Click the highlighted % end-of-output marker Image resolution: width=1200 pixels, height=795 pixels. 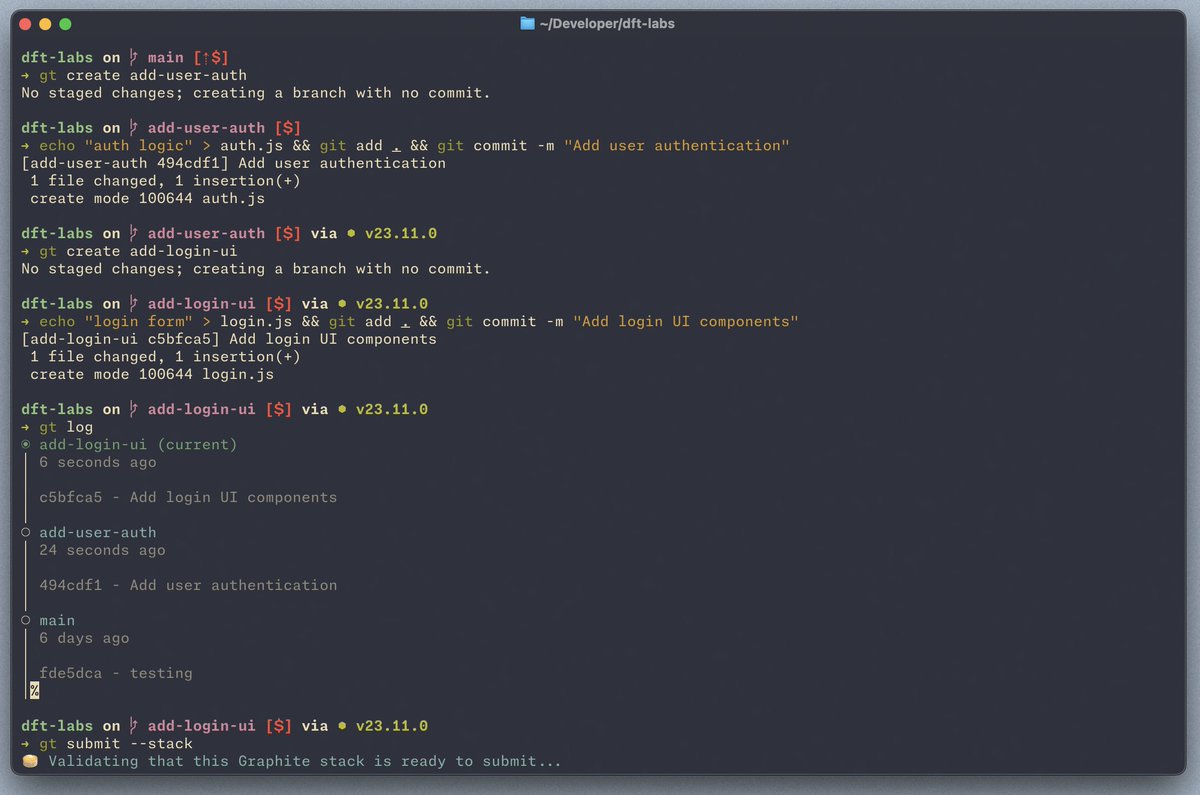pyautogui.click(x=34, y=690)
